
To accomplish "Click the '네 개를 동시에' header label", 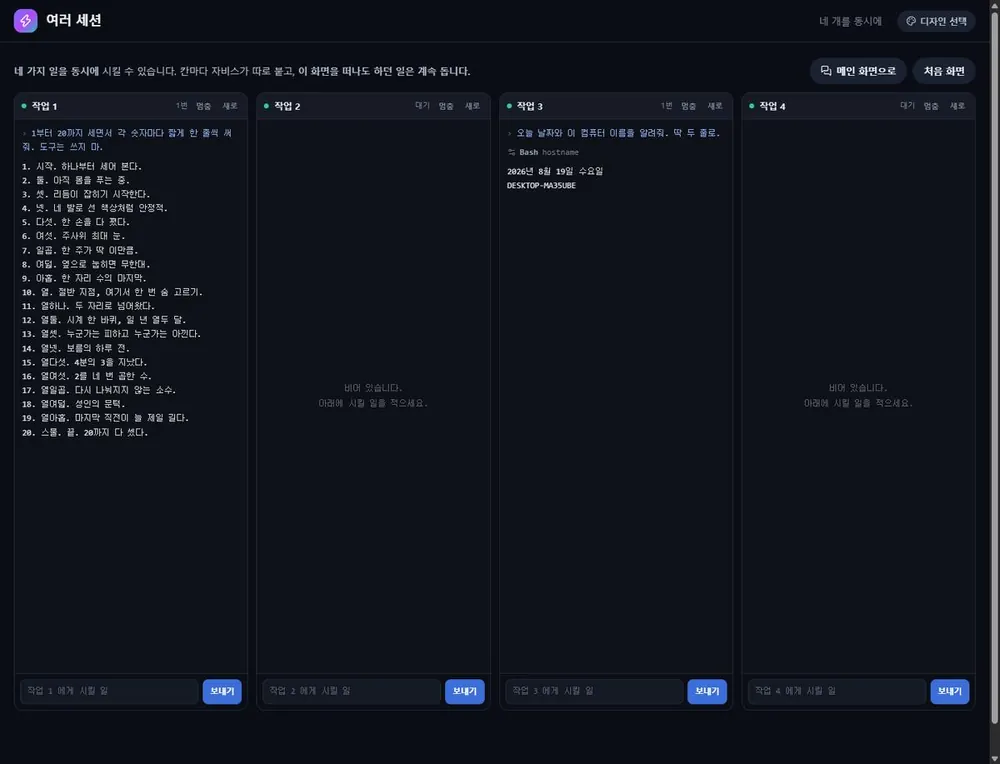I will click(850, 21).
